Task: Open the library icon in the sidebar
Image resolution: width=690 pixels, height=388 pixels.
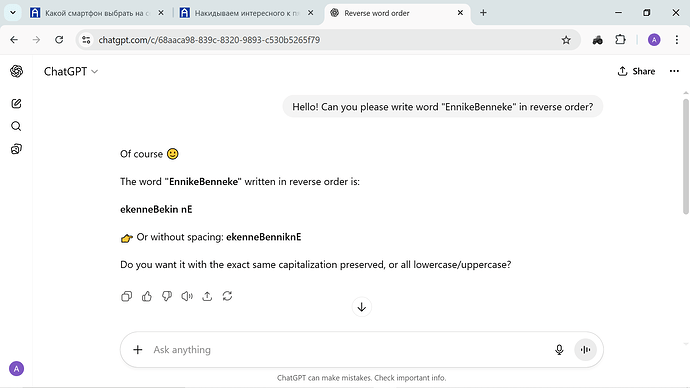Action: click(16, 149)
